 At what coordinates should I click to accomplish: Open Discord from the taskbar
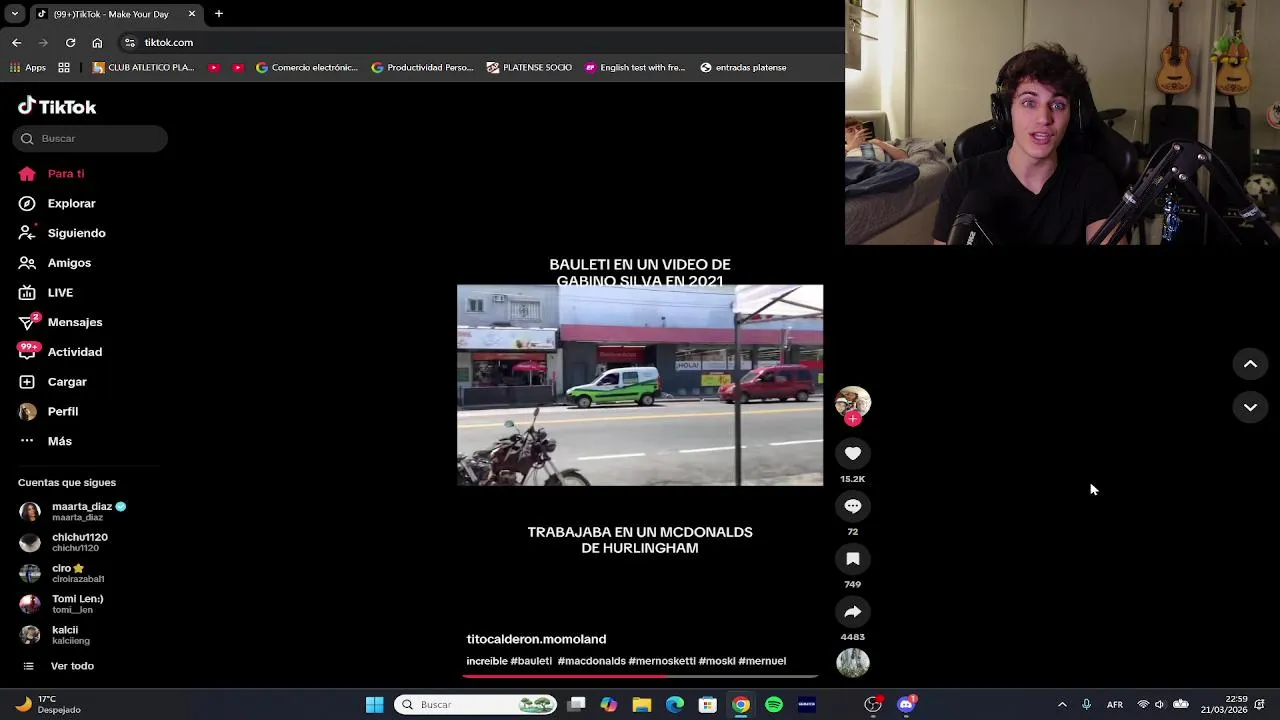coord(906,705)
